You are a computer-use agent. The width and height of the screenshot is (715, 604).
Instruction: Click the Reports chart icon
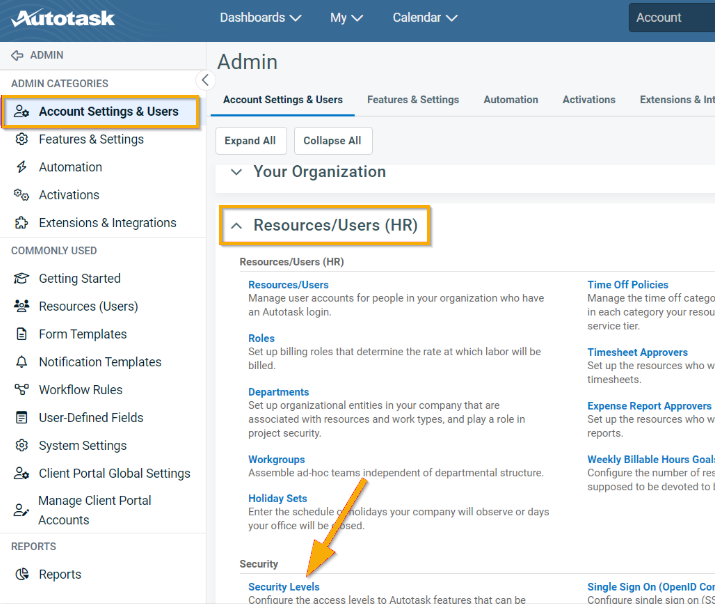[x=21, y=575]
